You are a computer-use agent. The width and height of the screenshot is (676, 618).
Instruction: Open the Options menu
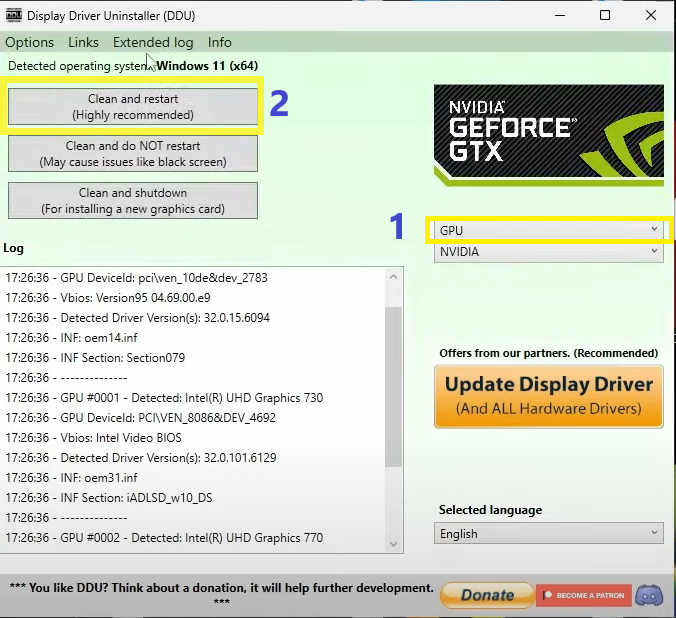click(29, 42)
